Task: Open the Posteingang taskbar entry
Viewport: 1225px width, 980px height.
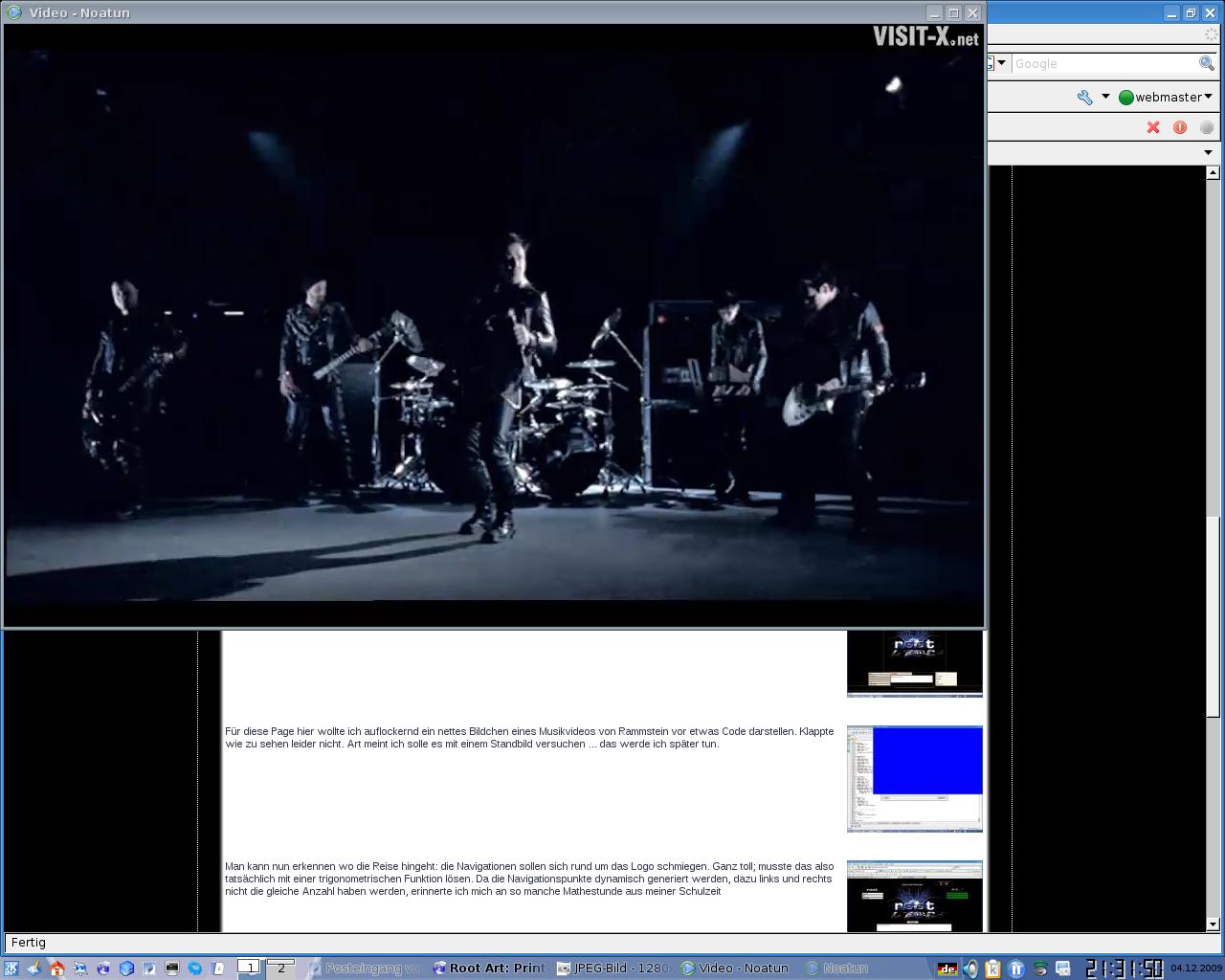Action: click(366, 969)
